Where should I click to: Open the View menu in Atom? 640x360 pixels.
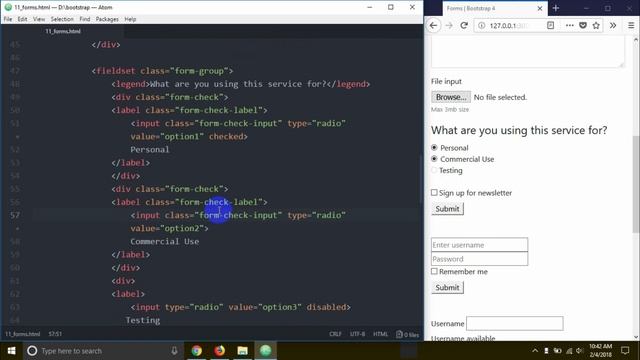click(39, 19)
